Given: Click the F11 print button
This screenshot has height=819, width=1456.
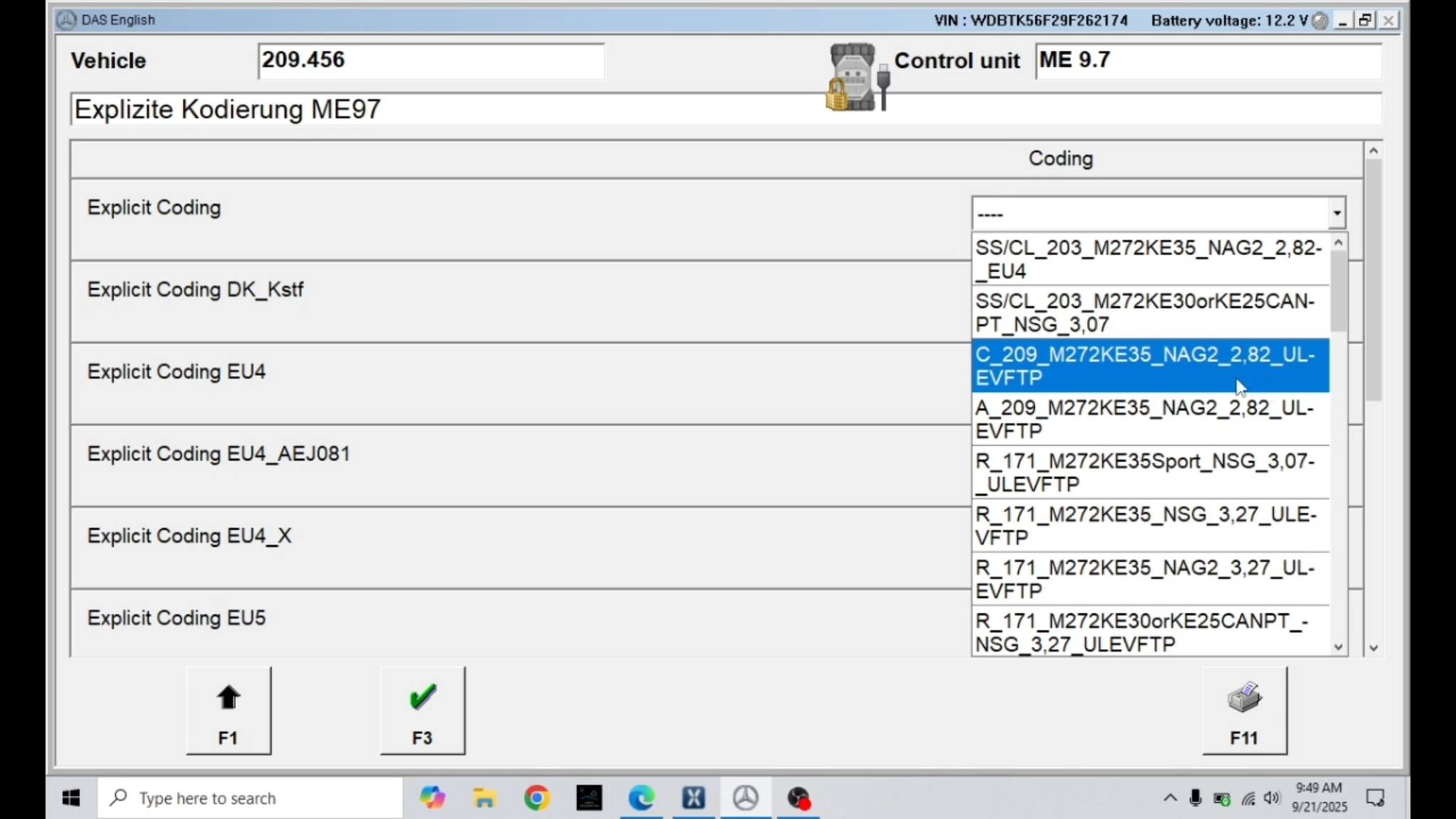Looking at the screenshot, I should (1244, 710).
